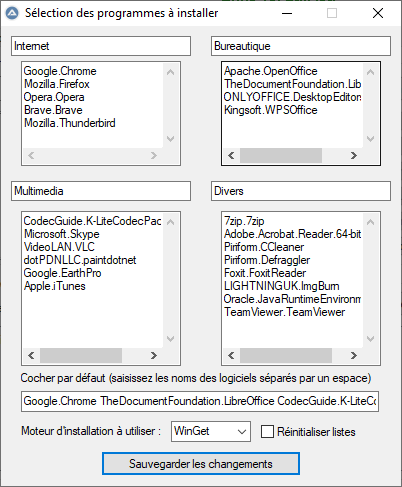Select dotPDNLLC.paintdotnet entry
402x487 pixels.
(x=80, y=260)
